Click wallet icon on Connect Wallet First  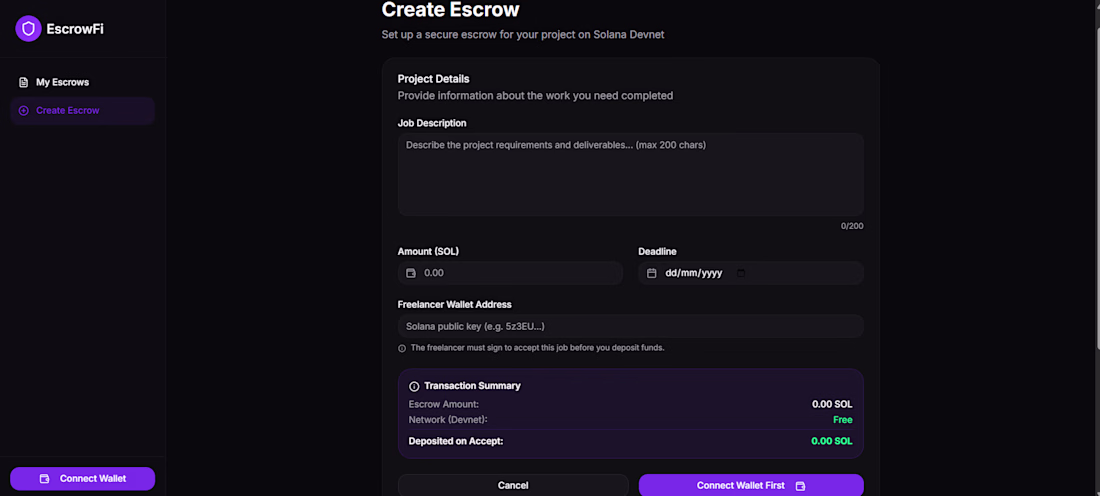(x=800, y=486)
